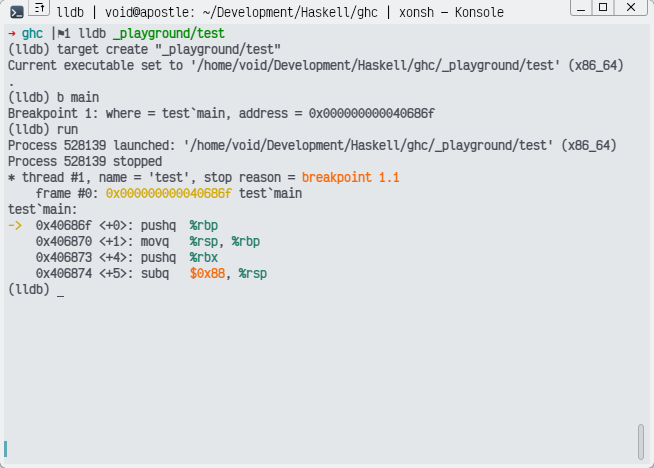Click the red prompt arrow before ghc
The image size is (654, 468).
(x=11, y=34)
